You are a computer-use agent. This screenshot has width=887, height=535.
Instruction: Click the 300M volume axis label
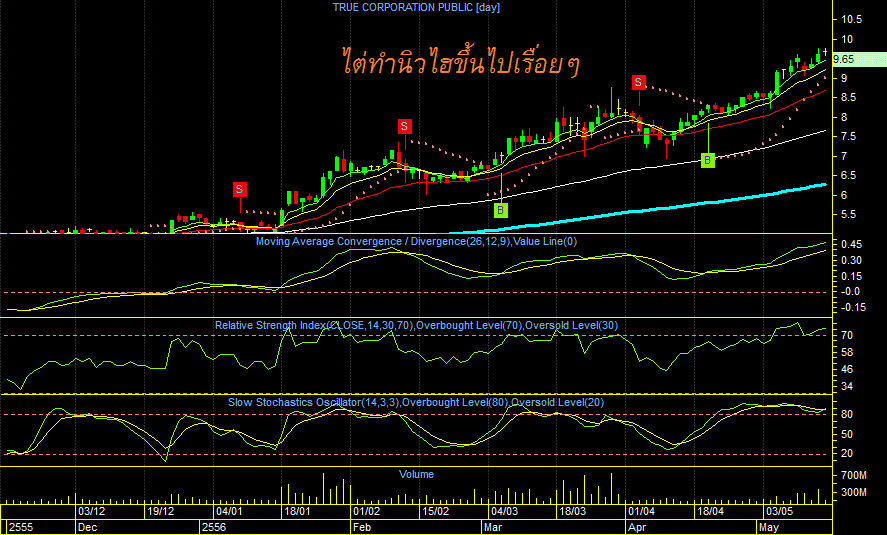coord(854,493)
